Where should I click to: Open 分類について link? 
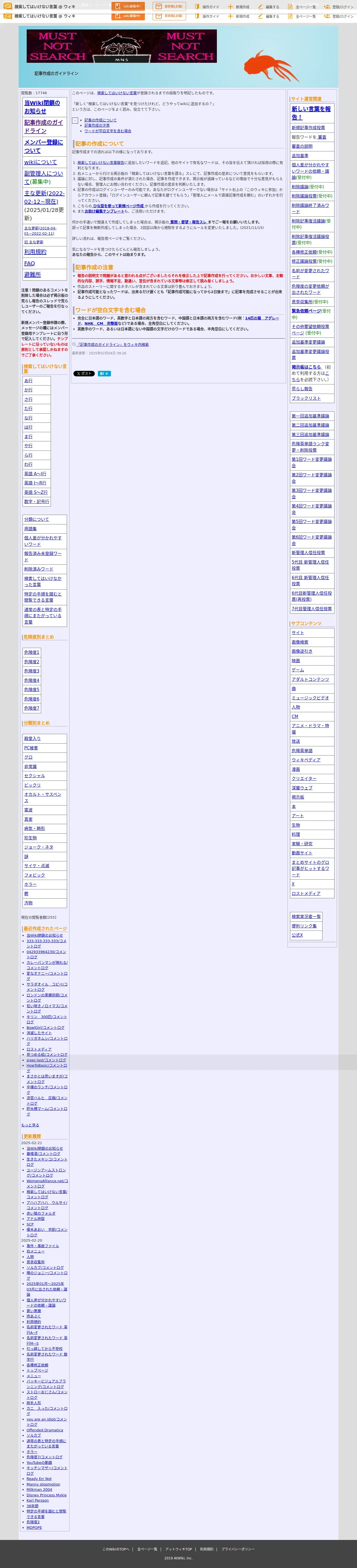coord(36,519)
